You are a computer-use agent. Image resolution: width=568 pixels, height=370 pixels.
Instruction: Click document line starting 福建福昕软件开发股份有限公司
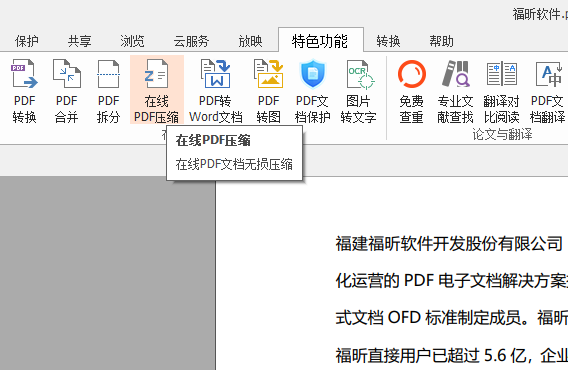click(x=449, y=244)
